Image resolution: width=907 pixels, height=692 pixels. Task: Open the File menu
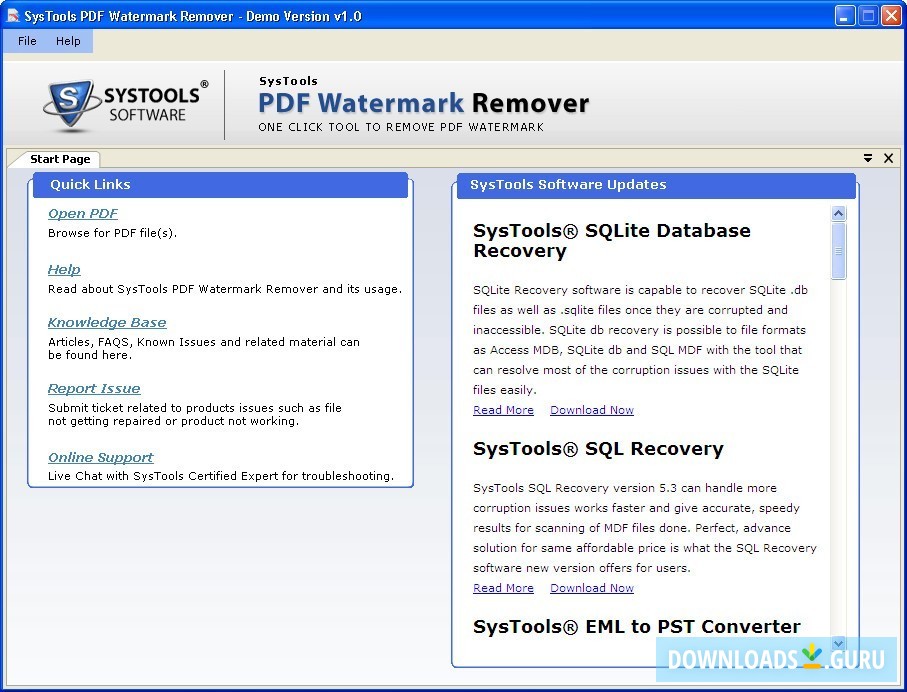pos(27,41)
